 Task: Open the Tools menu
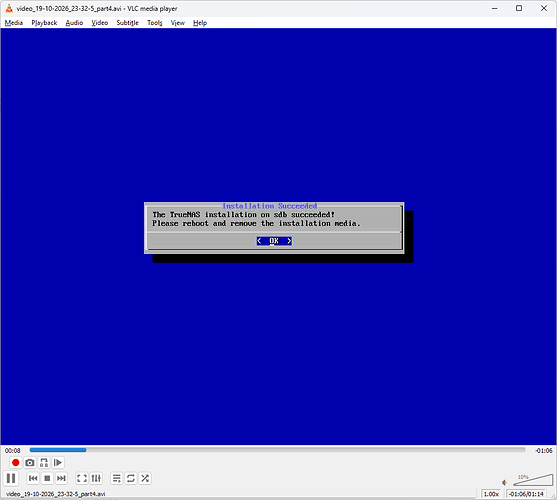(155, 23)
